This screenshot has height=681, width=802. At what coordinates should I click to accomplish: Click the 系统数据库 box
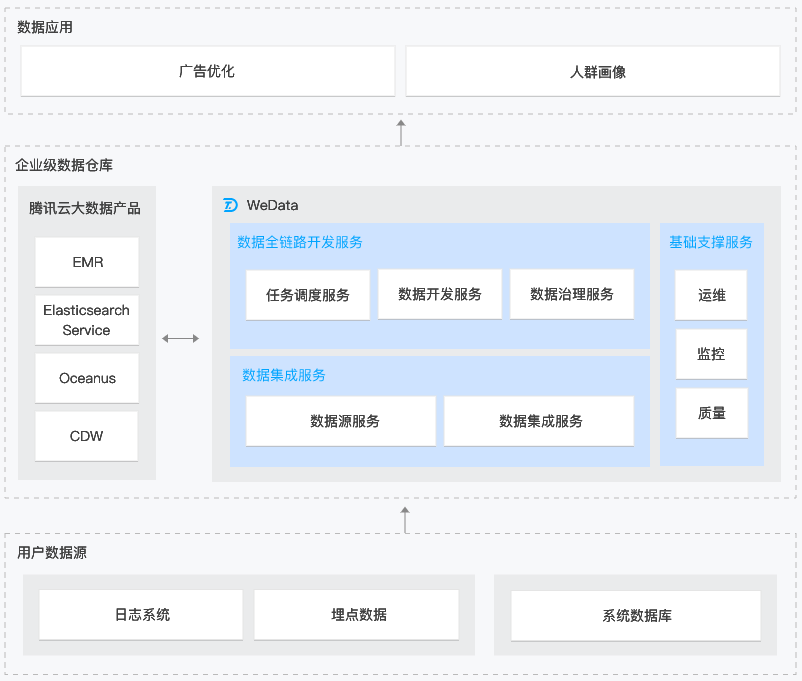pyautogui.click(x=636, y=616)
